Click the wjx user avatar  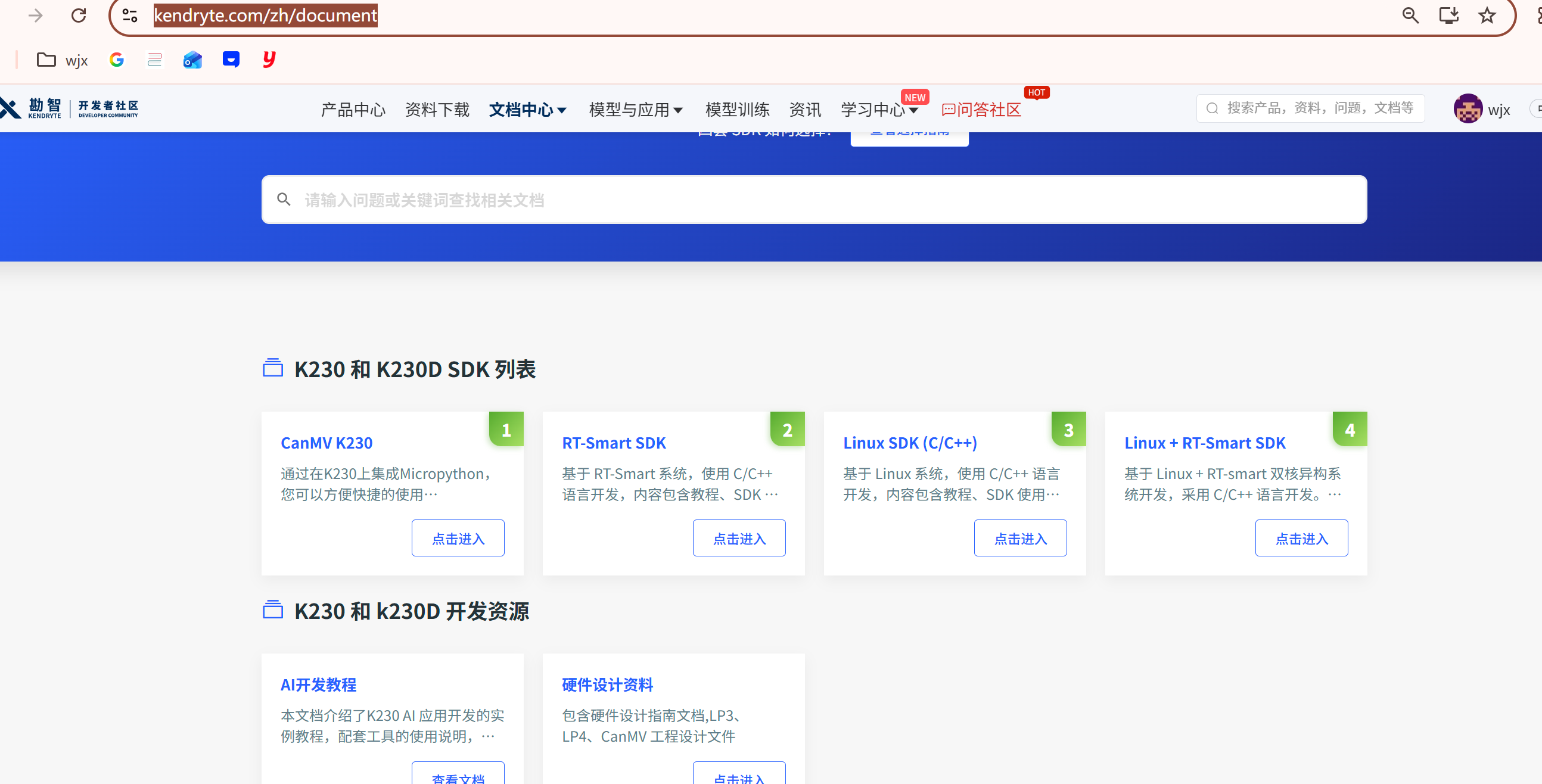point(1468,108)
